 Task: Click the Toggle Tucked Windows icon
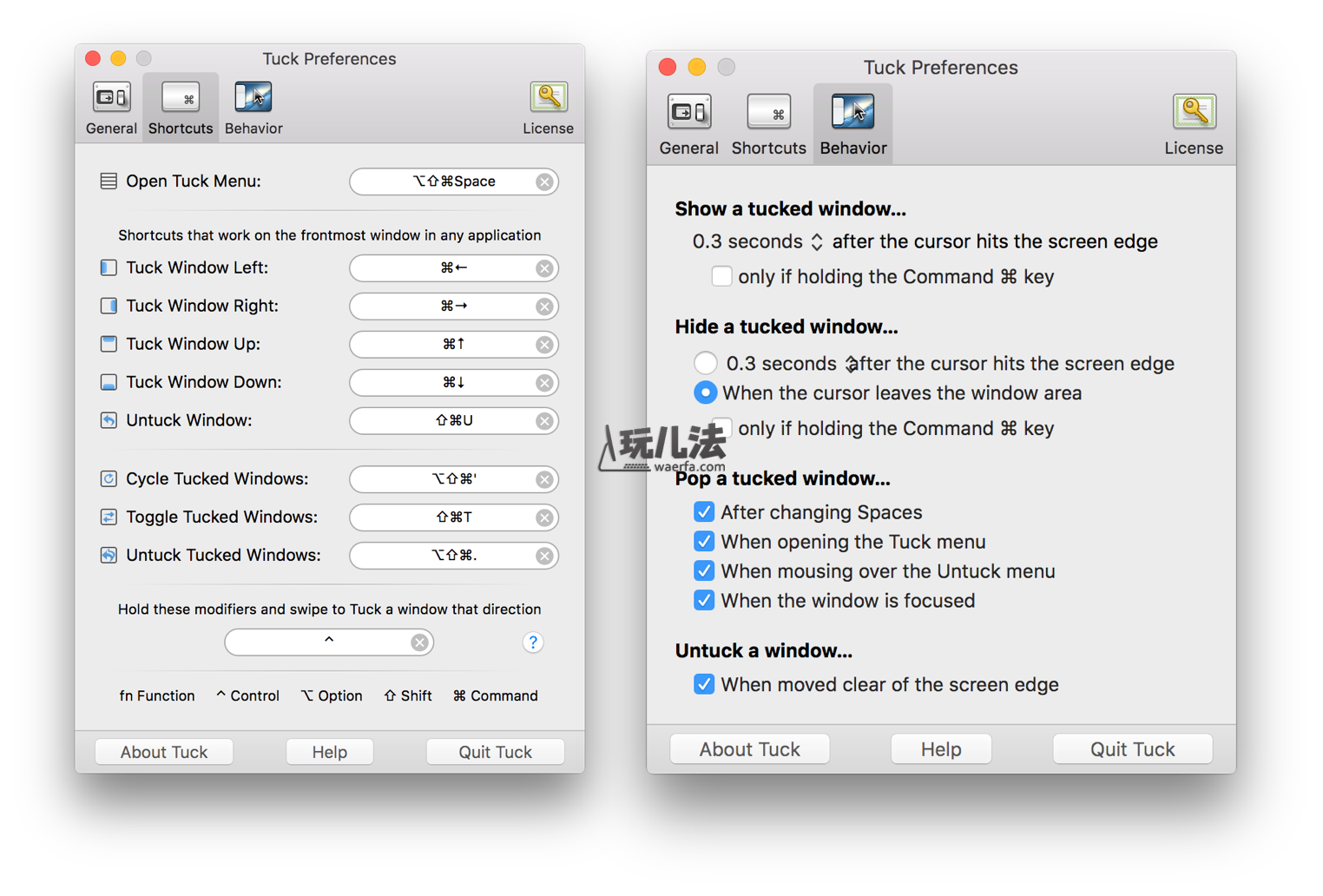point(109,517)
